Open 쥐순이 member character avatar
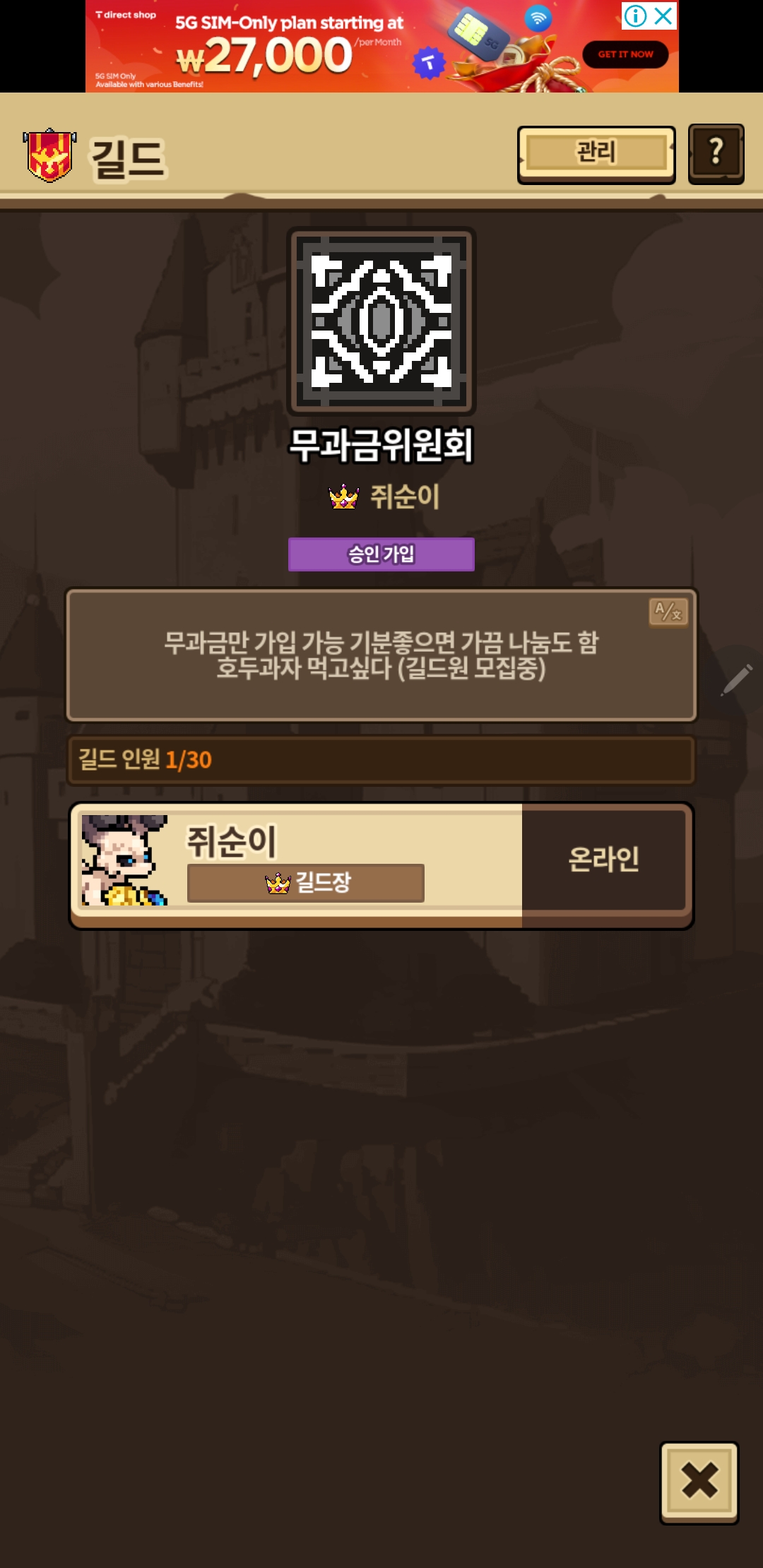 coord(124,860)
